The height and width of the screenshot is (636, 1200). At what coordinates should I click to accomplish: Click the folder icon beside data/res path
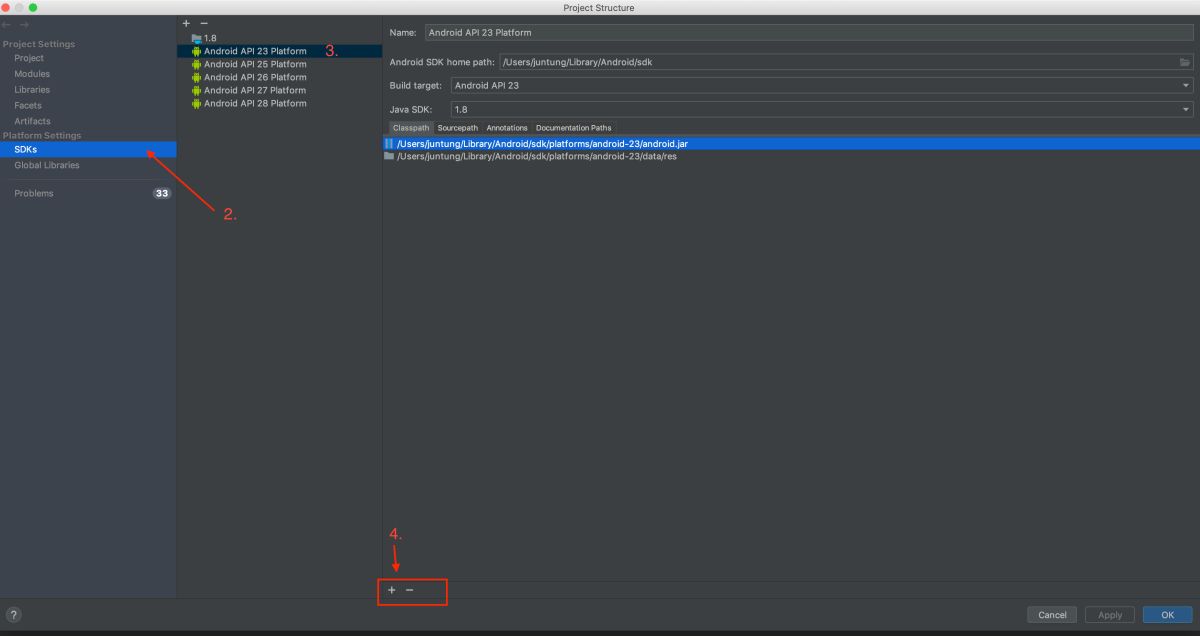(389, 156)
